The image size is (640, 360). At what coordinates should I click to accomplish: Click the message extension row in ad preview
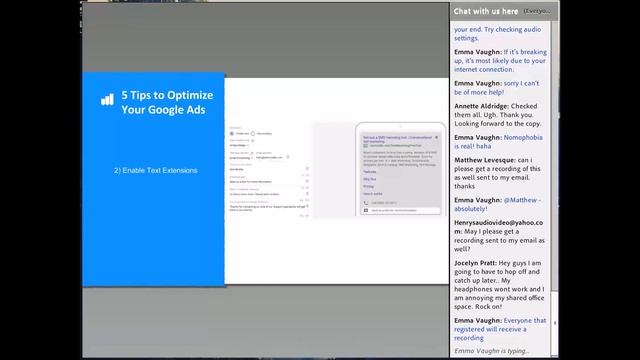click(x=400, y=211)
